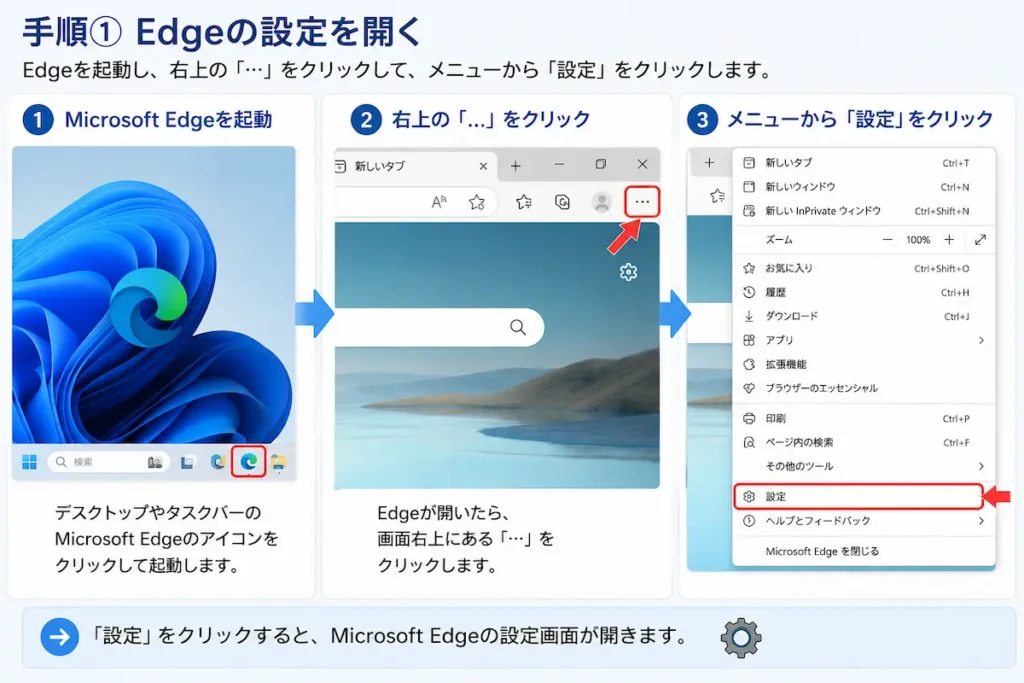Image resolution: width=1024 pixels, height=683 pixels.
Task: Click the step title 右上の「...」をクリック
Action: (490, 119)
